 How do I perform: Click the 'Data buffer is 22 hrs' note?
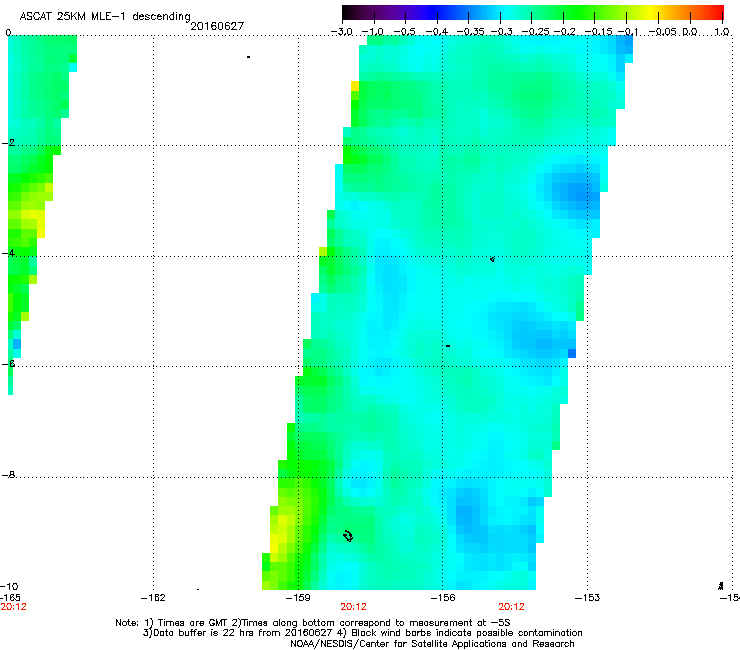pos(362,633)
